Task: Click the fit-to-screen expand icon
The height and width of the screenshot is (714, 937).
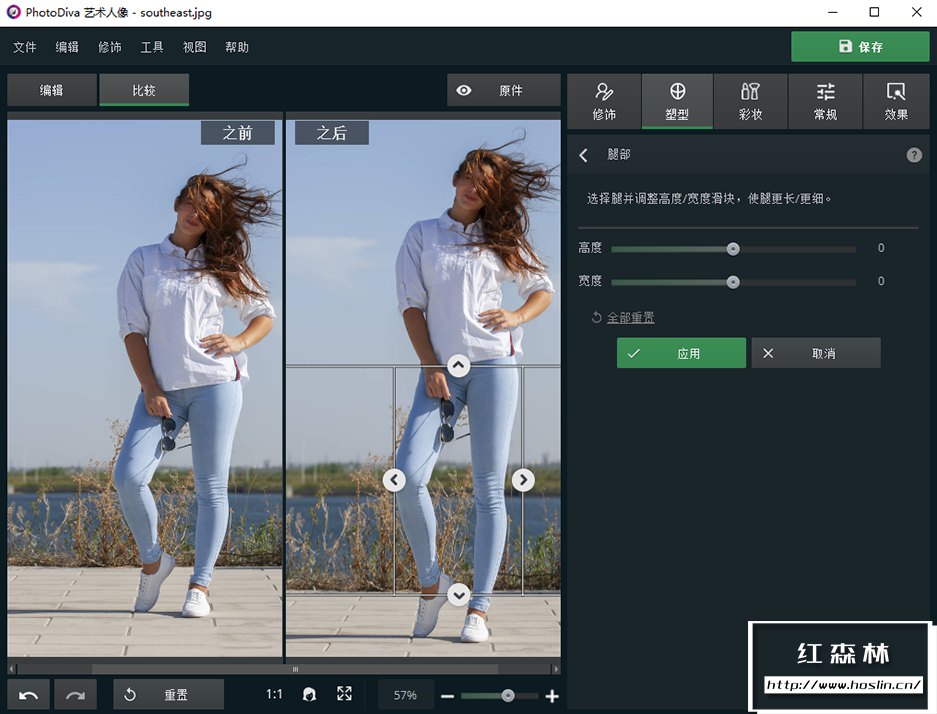Action: pos(344,694)
